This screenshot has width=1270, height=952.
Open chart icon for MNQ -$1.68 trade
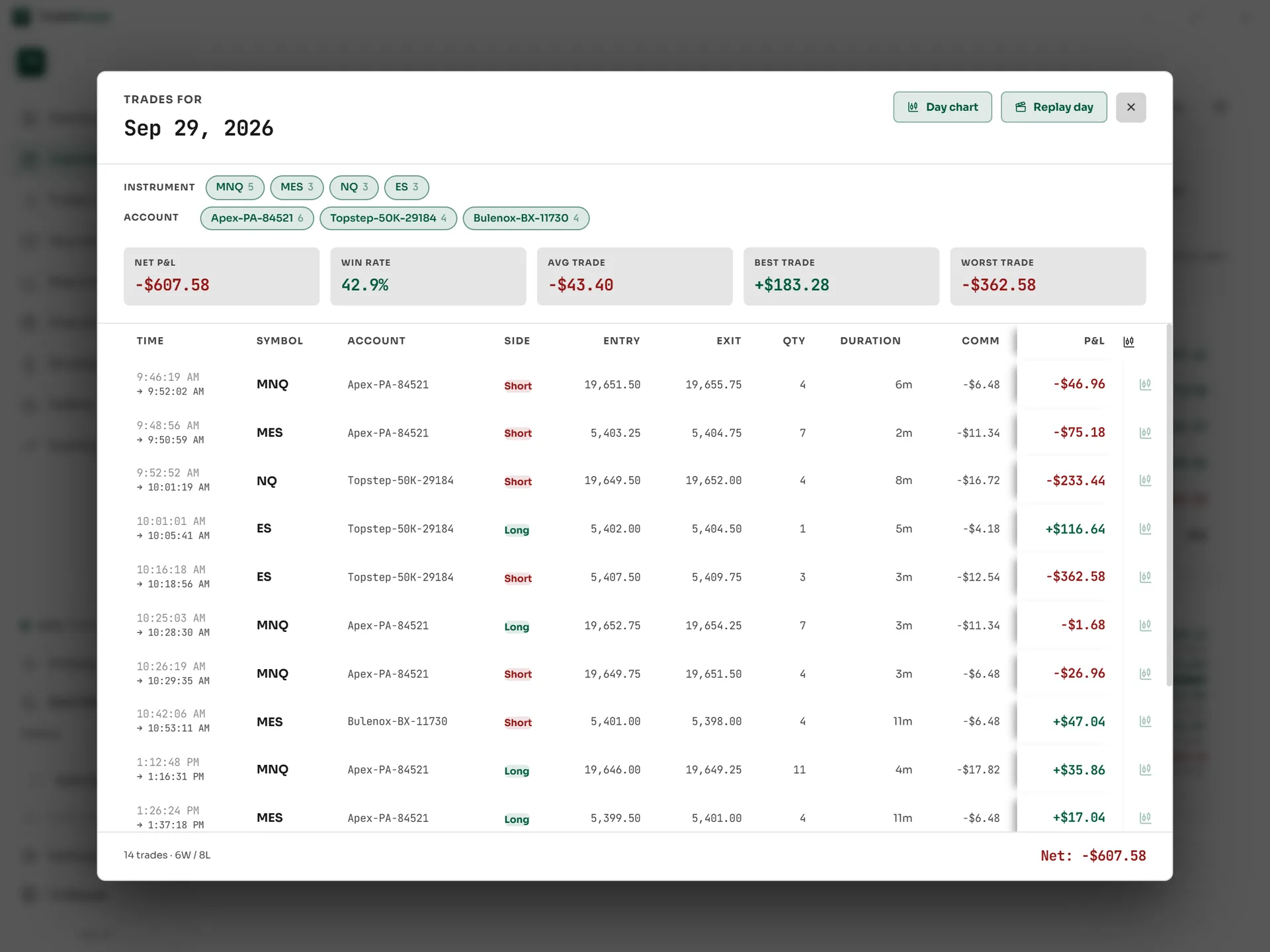click(x=1145, y=625)
